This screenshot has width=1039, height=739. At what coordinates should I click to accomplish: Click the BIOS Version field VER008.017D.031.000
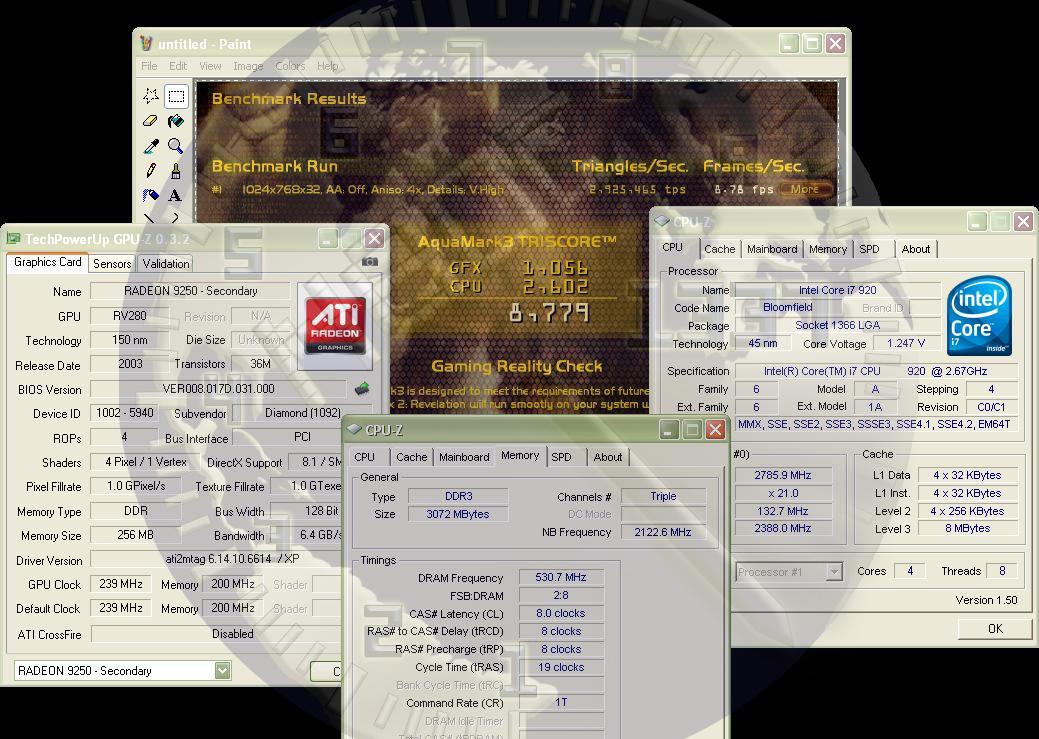pos(218,389)
